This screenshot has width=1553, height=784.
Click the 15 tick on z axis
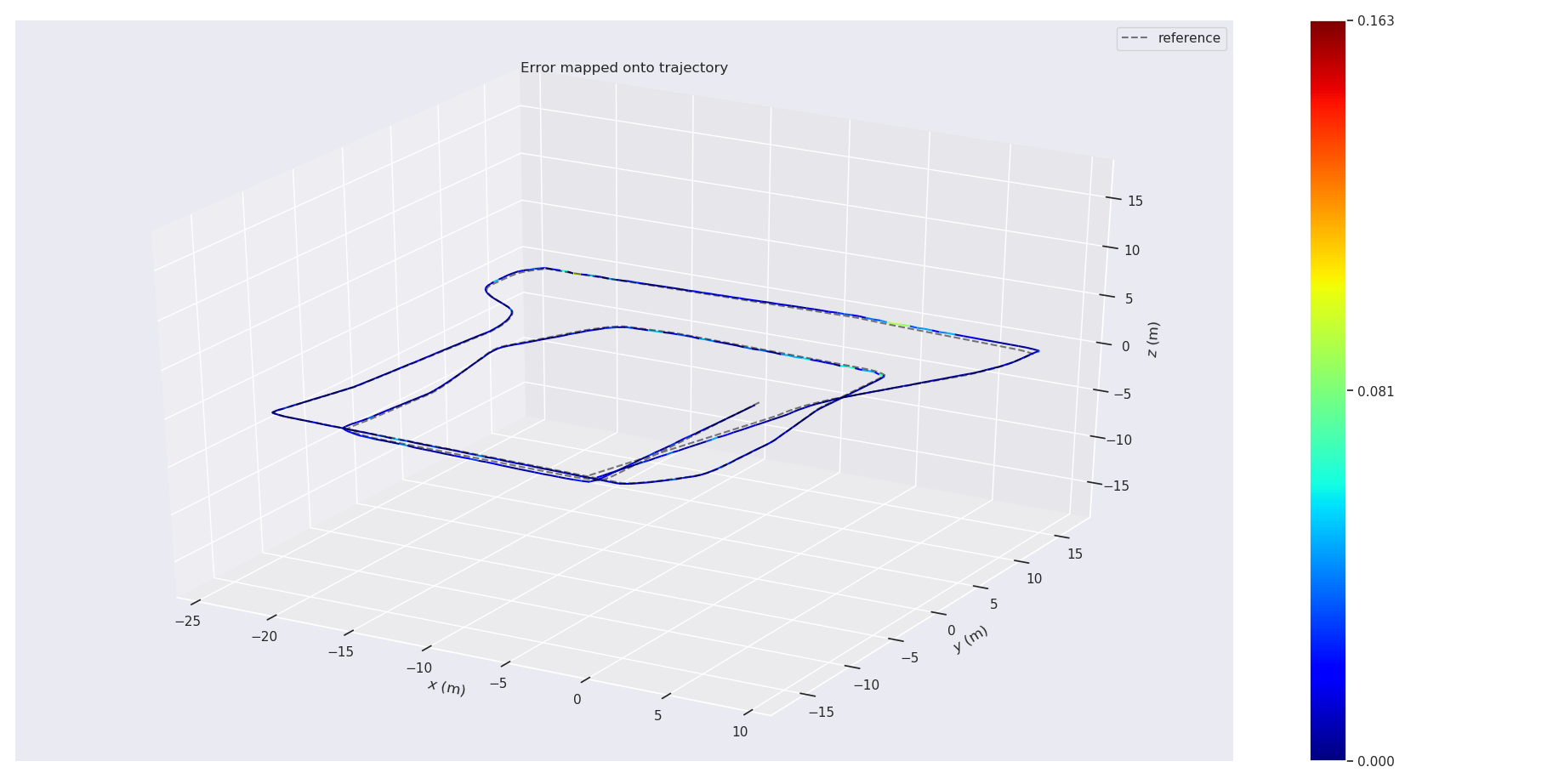coord(1135,202)
